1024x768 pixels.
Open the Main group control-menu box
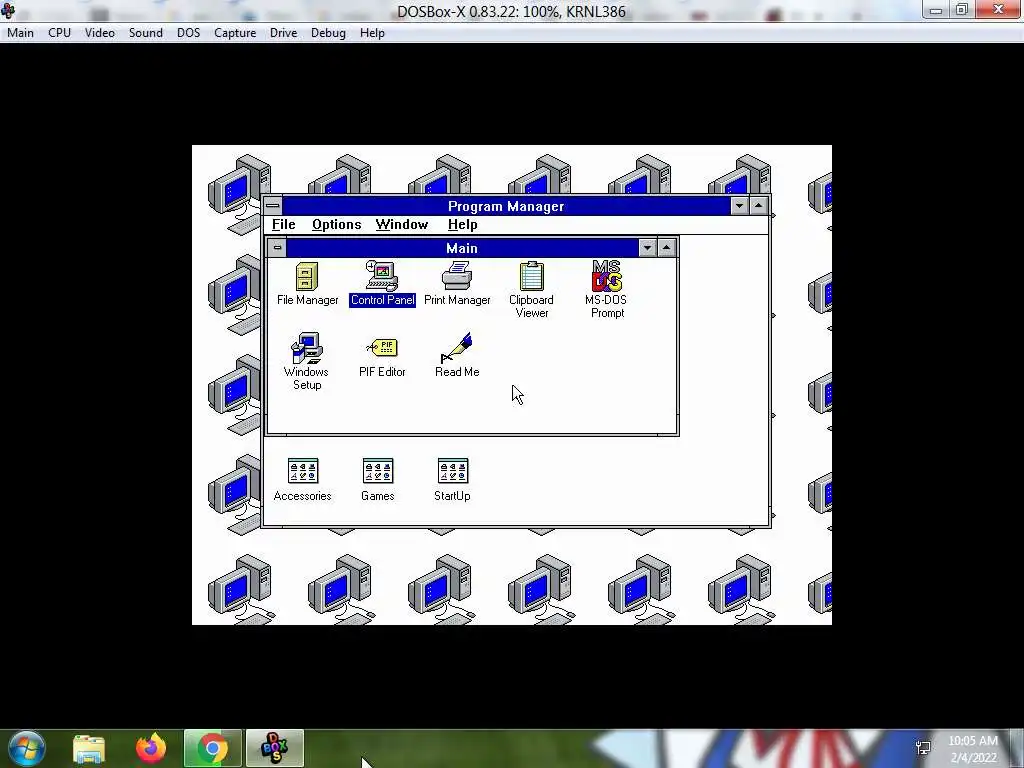click(x=278, y=248)
